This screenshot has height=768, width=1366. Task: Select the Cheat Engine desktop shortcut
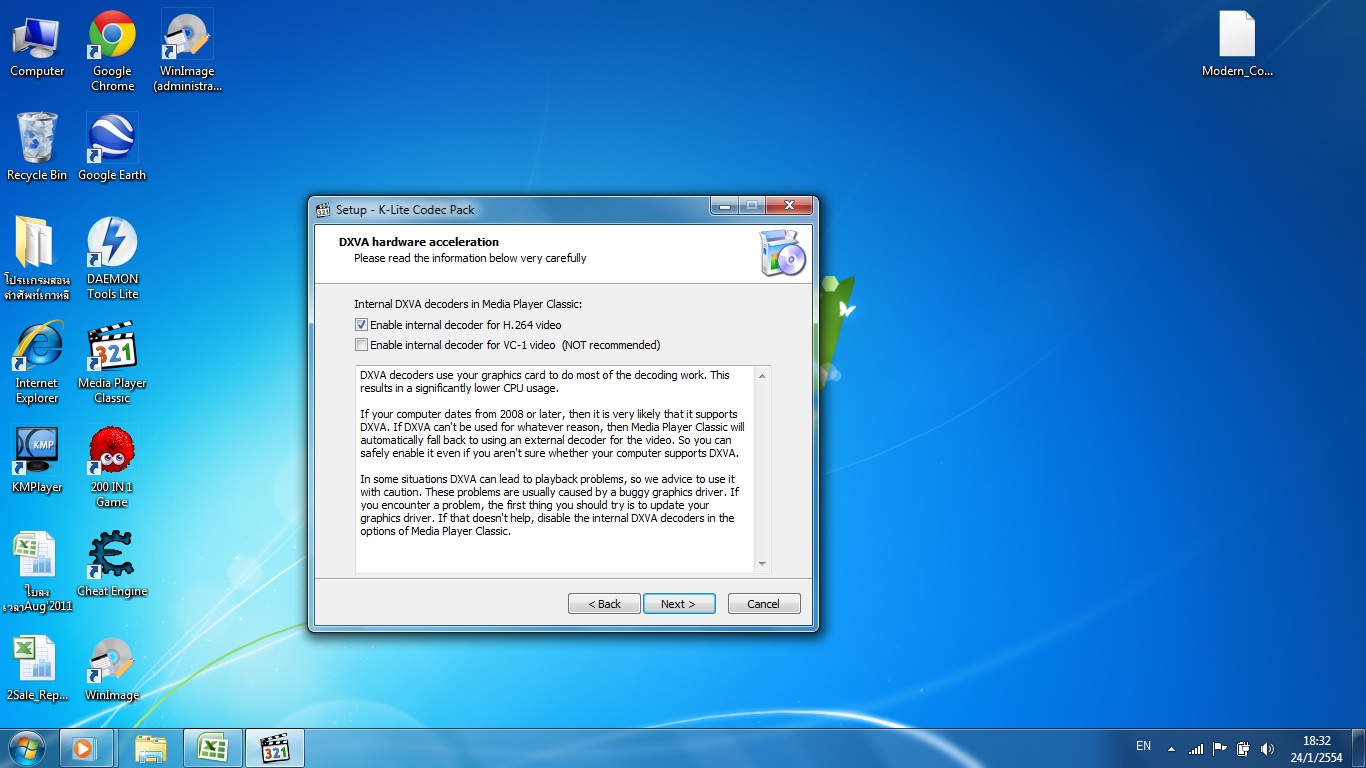click(x=112, y=564)
